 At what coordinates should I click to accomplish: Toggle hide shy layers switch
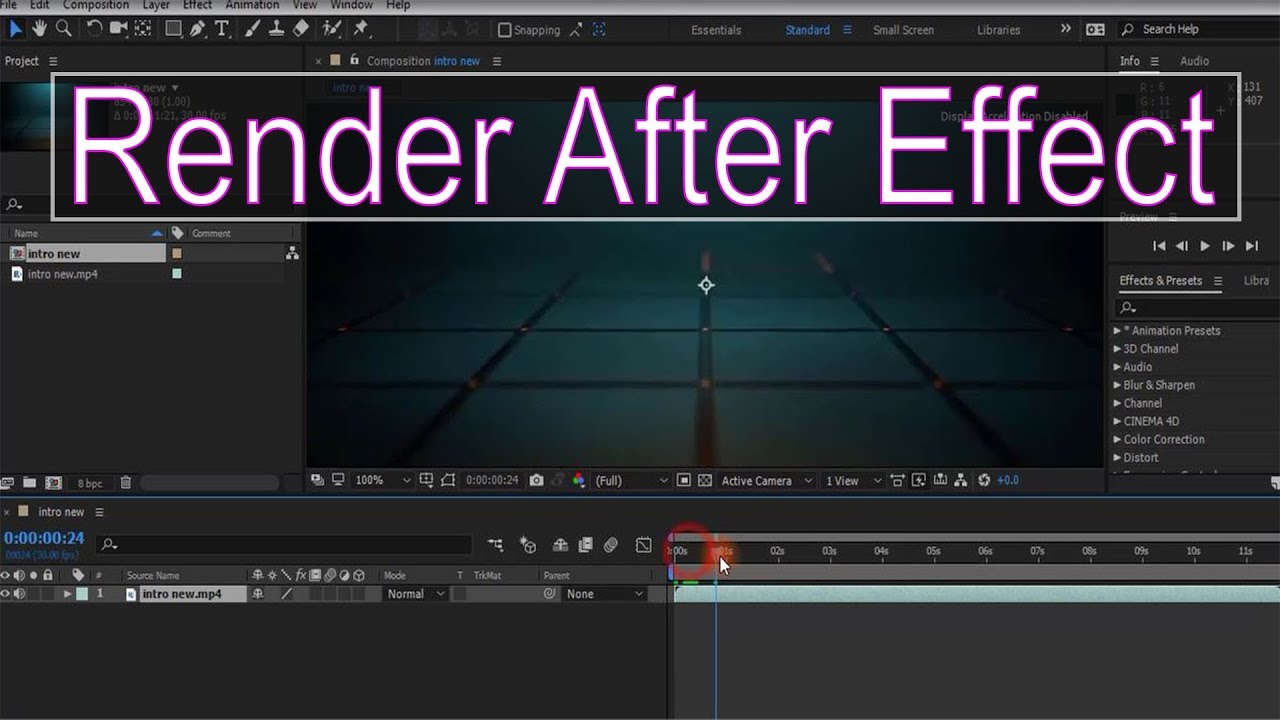[x=561, y=545]
